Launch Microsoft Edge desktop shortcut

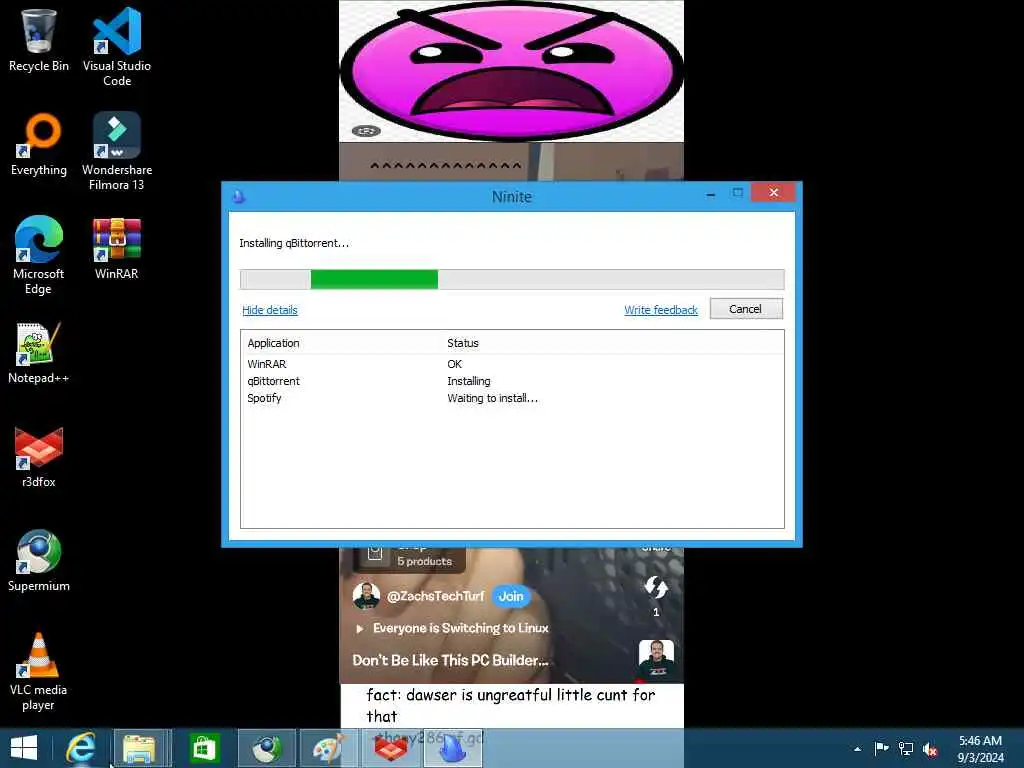tap(39, 255)
